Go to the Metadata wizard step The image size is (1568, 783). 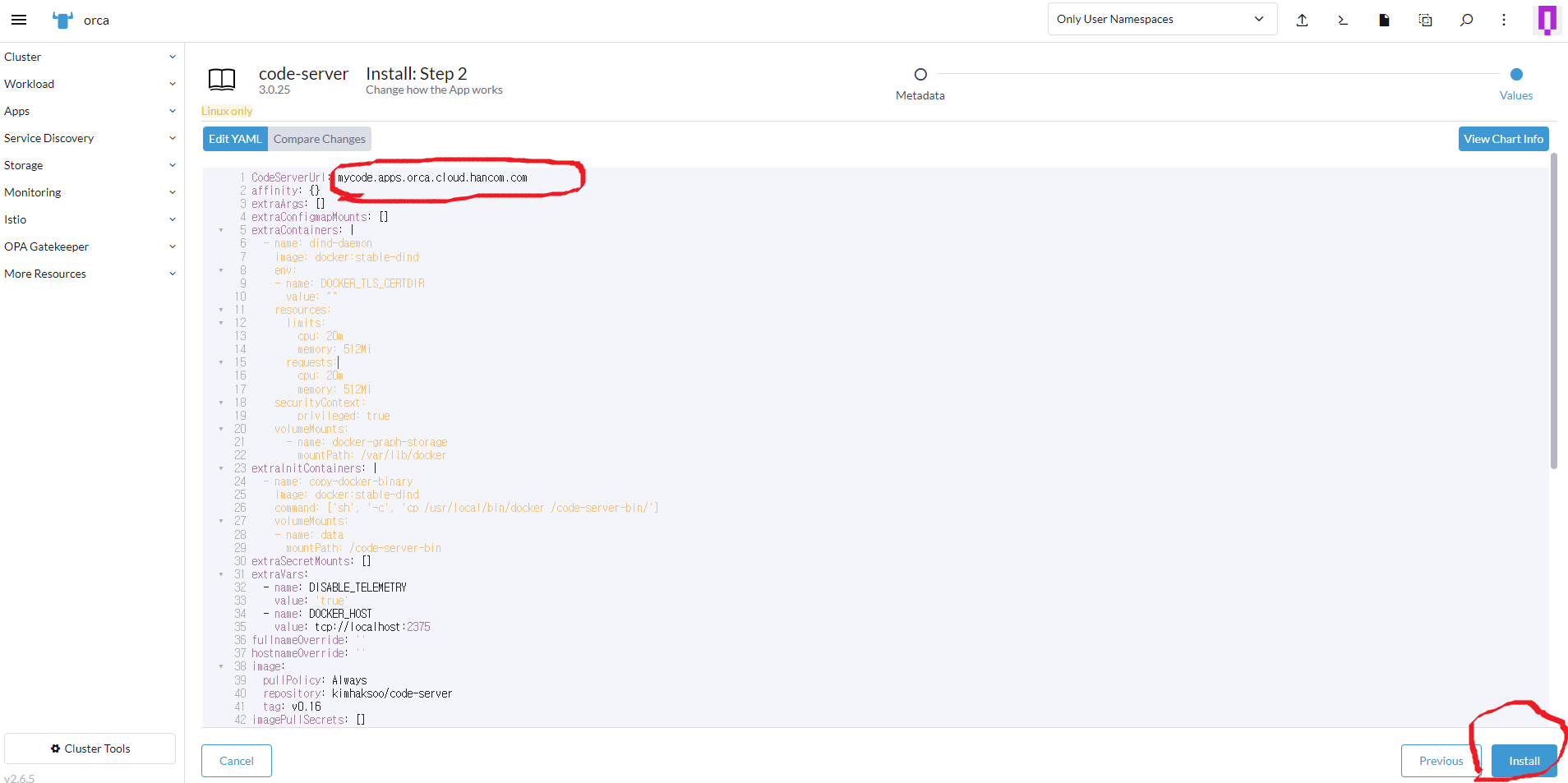coord(920,84)
